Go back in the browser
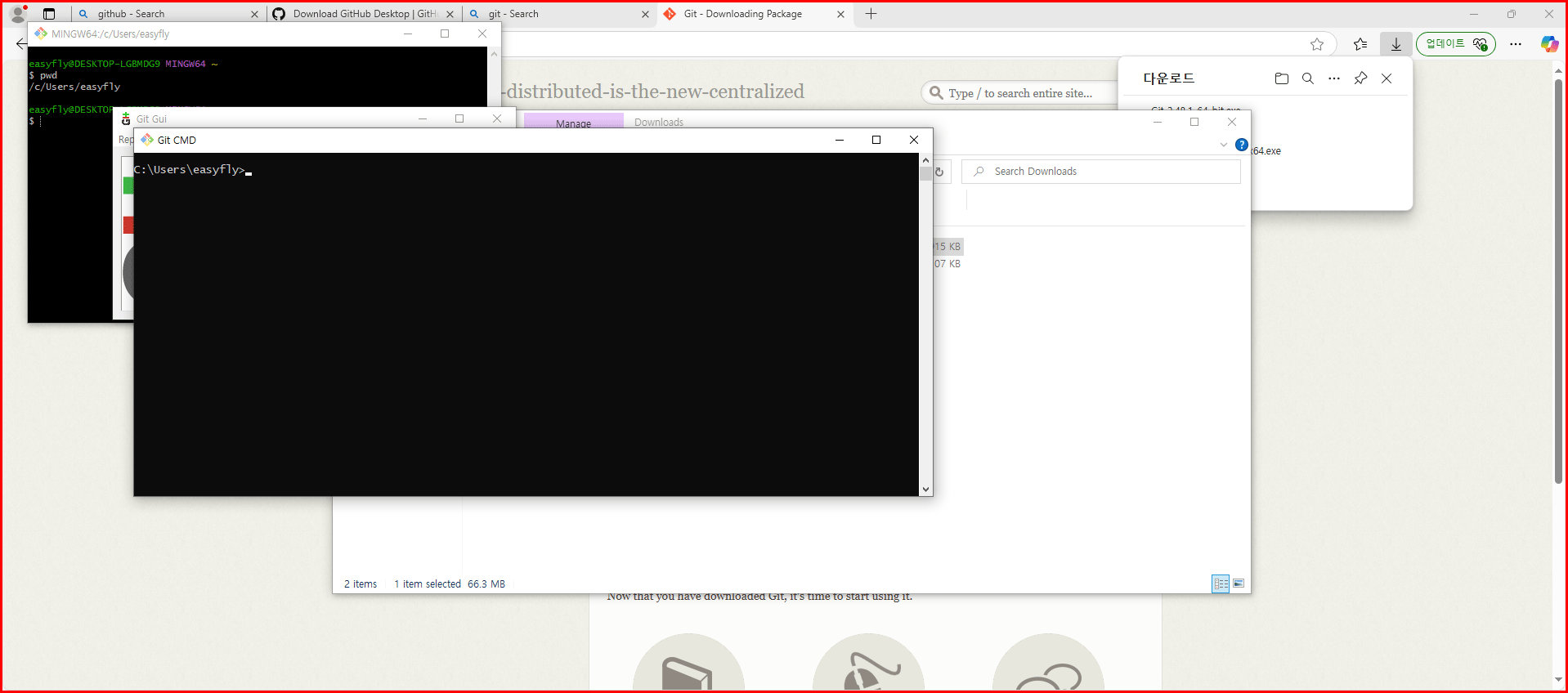Screen dimensions: 1568x693 coord(20,44)
